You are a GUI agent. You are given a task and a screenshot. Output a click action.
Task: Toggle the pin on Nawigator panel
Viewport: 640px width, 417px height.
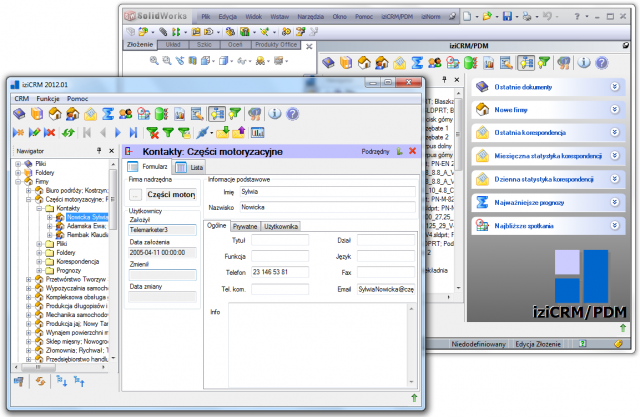[99, 151]
